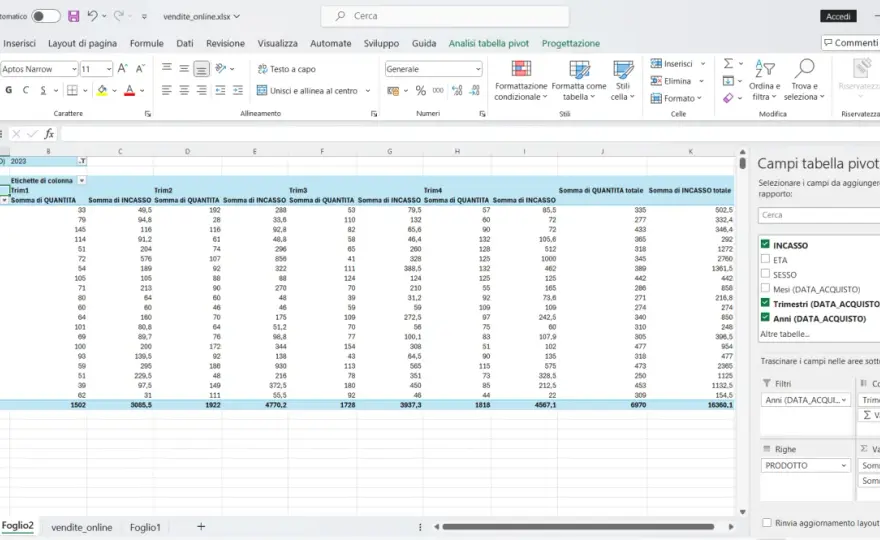The height and width of the screenshot is (540, 880).
Task: Click the AutoSum sigma icon
Action: point(728,63)
